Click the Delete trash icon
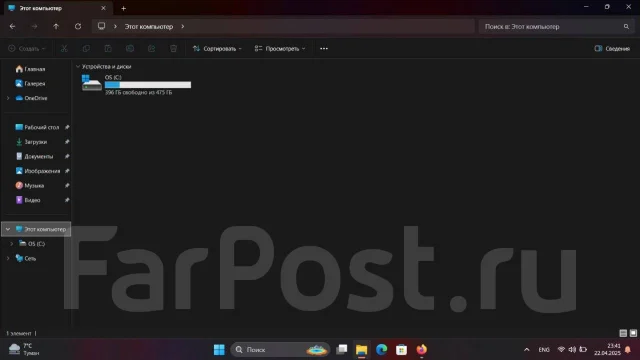 tap(173, 49)
